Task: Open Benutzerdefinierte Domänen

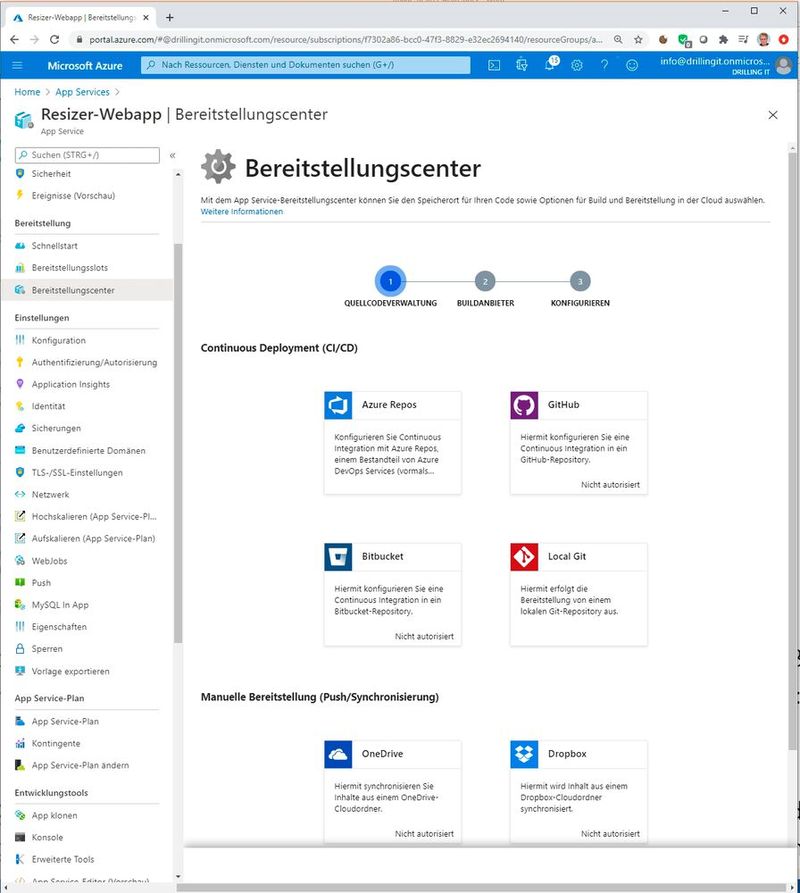Action: pos(87,450)
